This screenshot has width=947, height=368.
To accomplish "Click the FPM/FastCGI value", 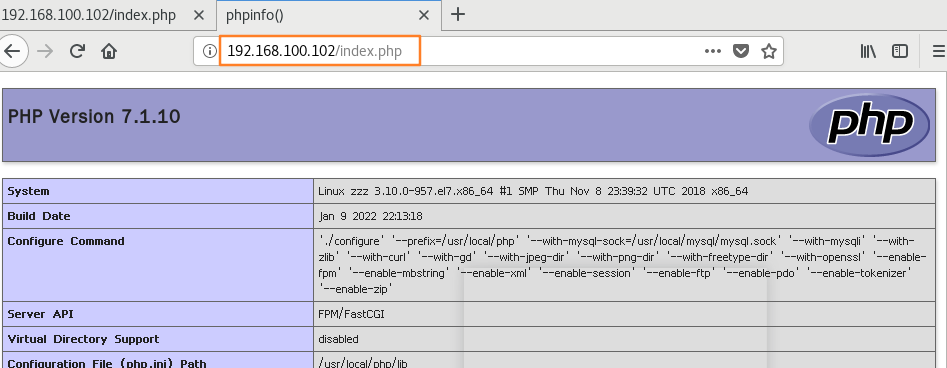I will [x=352, y=314].
